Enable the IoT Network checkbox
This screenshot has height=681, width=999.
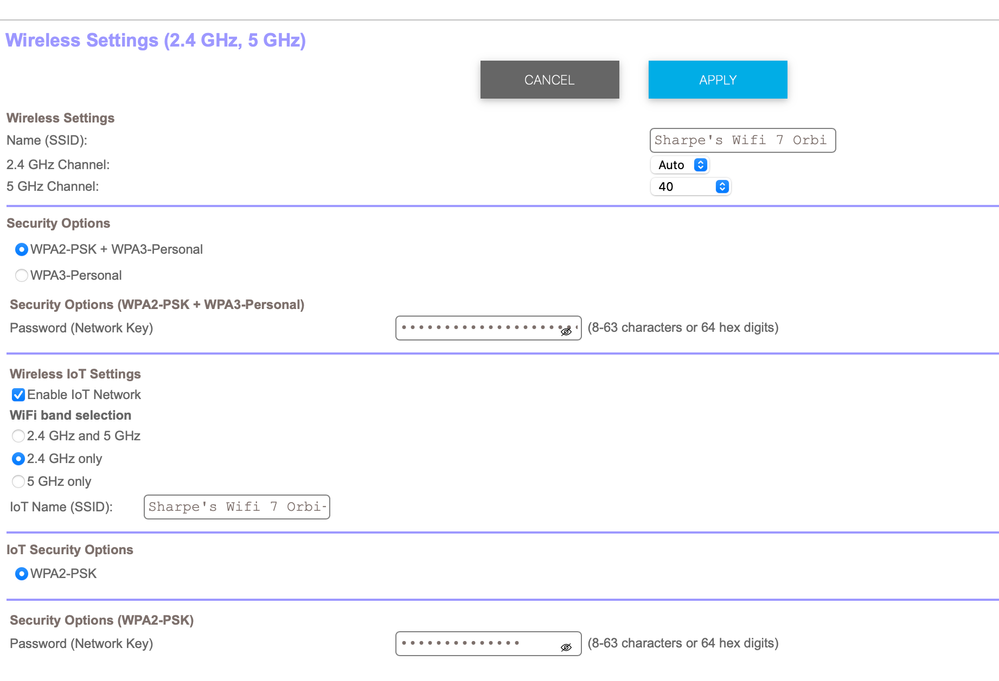tap(17, 394)
